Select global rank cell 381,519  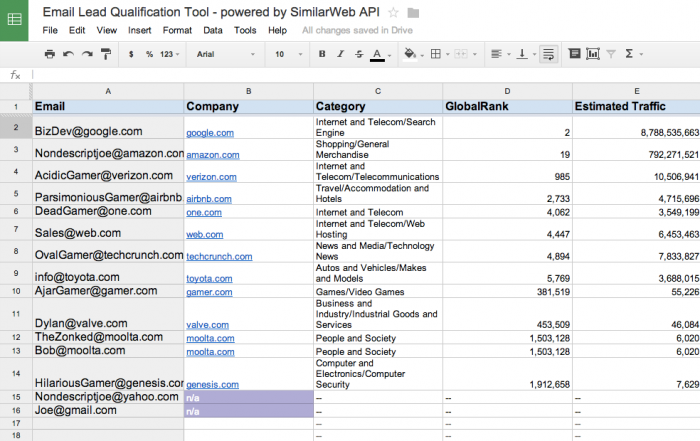(507, 291)
